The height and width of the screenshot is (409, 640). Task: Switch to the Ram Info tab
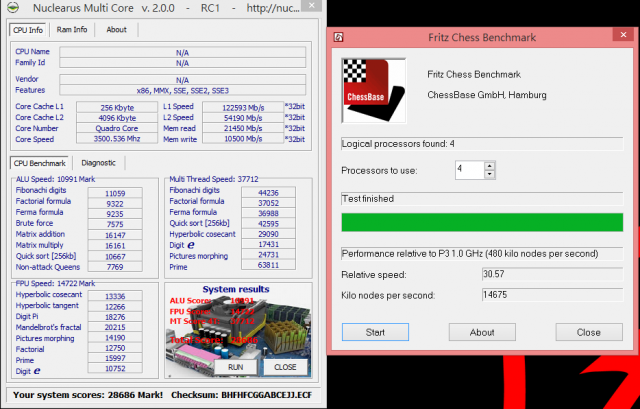pyautogui.click(x=72, y=29)
